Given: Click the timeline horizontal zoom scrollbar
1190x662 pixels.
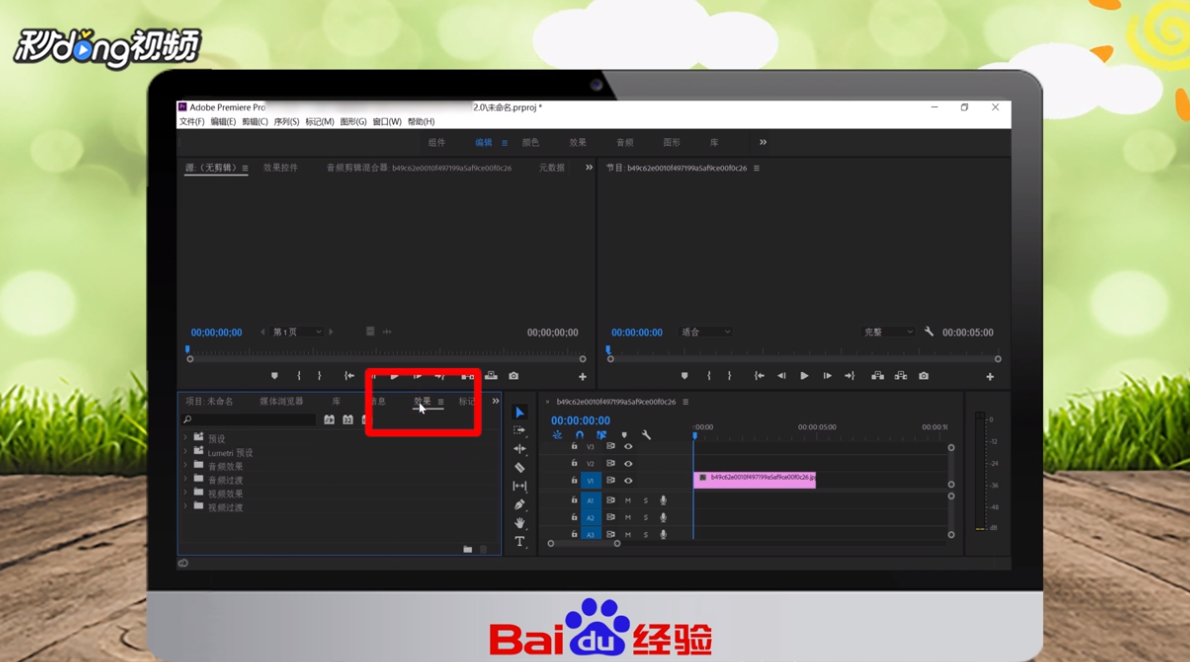Looking at the screenshot, I should [584, 544].
